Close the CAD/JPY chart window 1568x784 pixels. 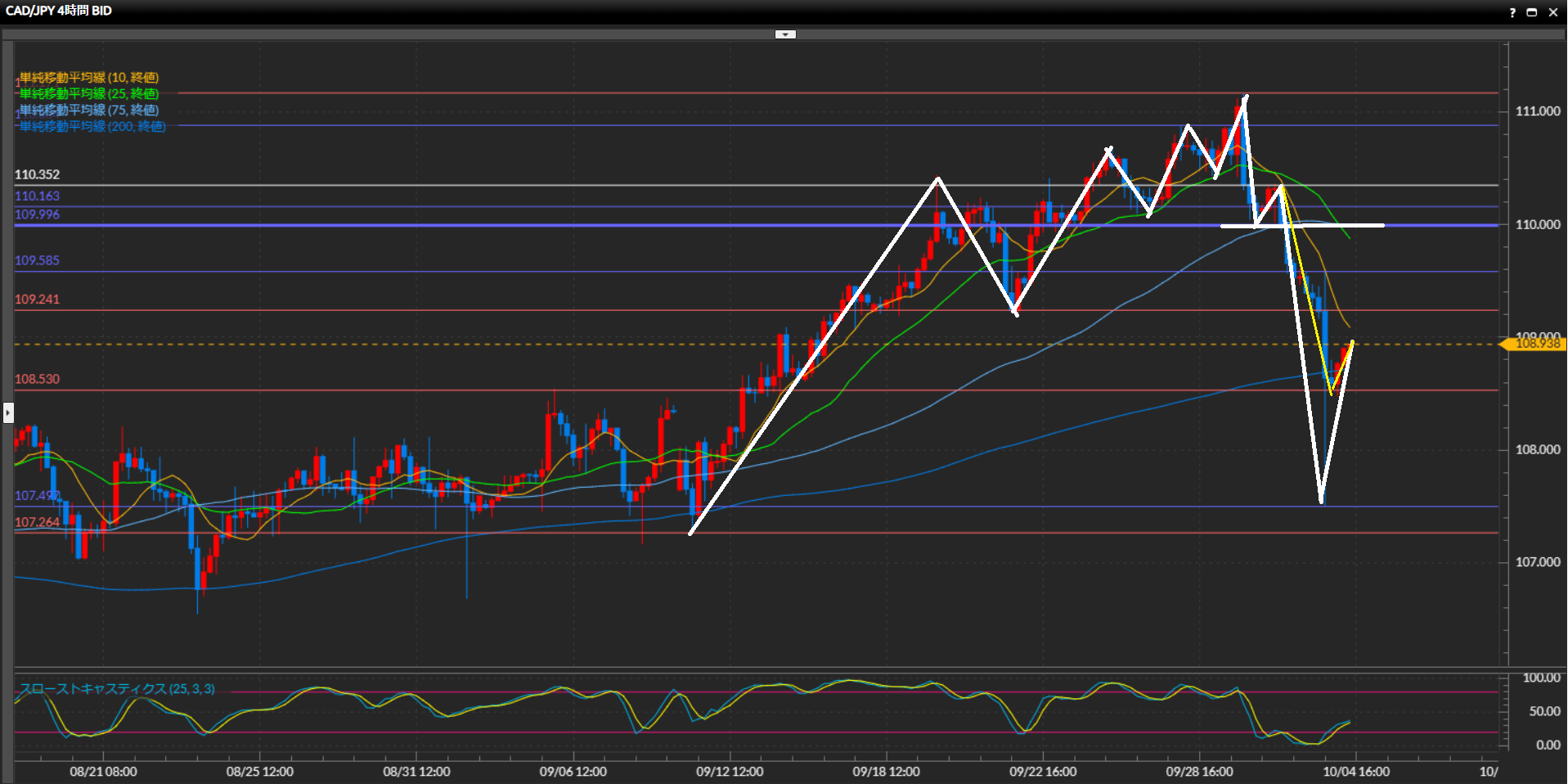(x=1552, y=12)
